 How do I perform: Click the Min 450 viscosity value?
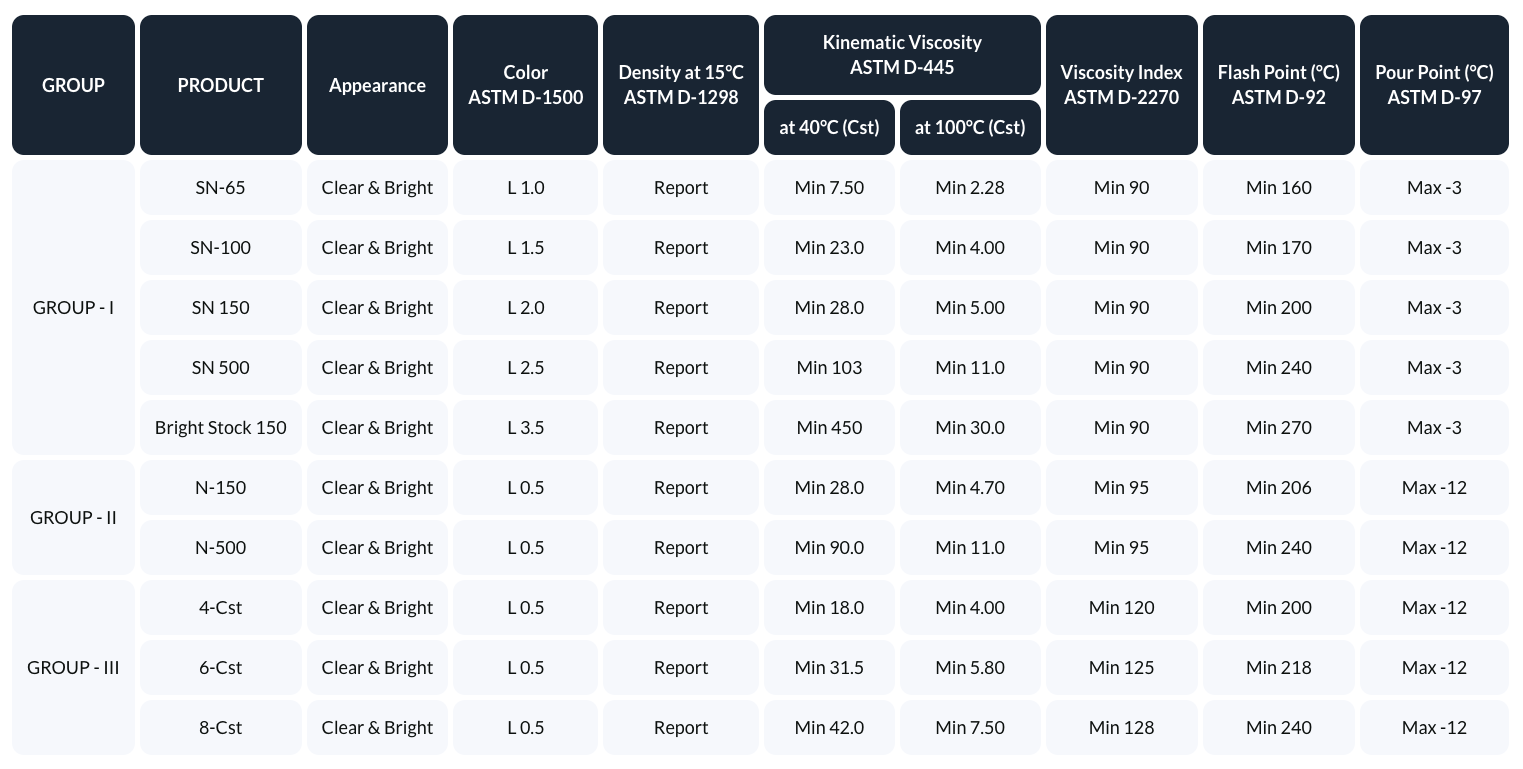(829, 427)
